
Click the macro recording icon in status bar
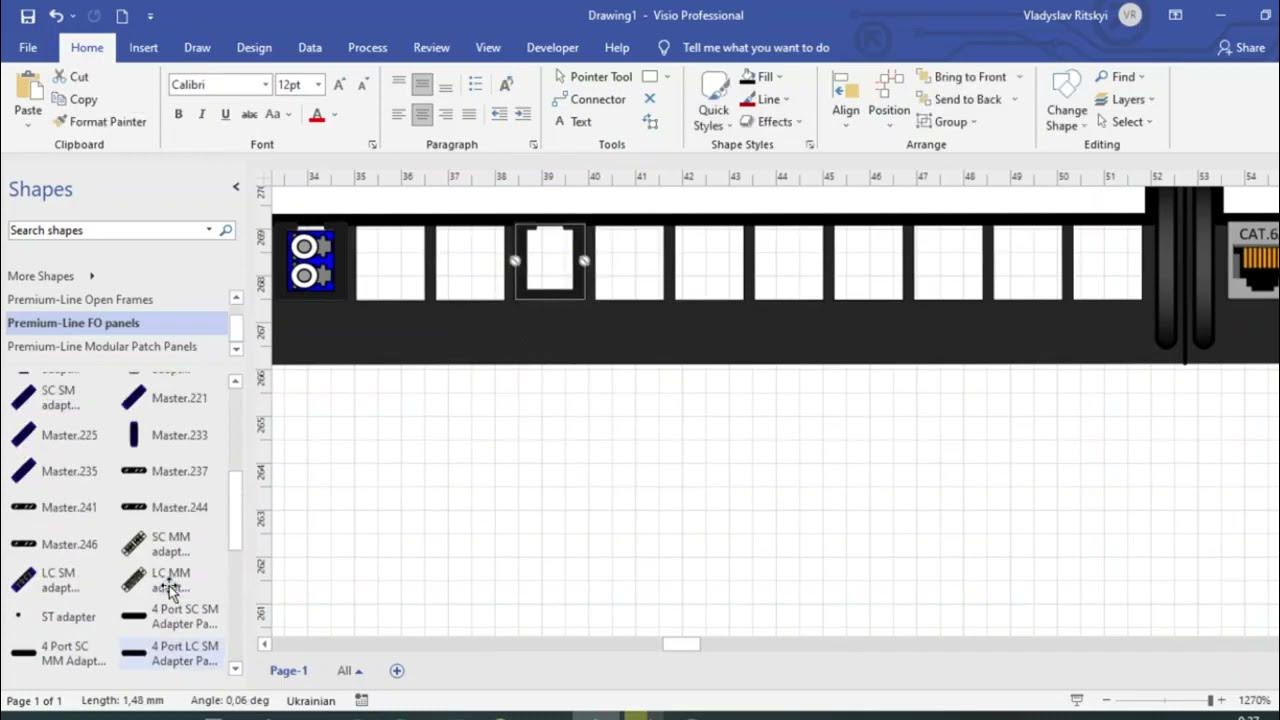[x=362, y=701]
